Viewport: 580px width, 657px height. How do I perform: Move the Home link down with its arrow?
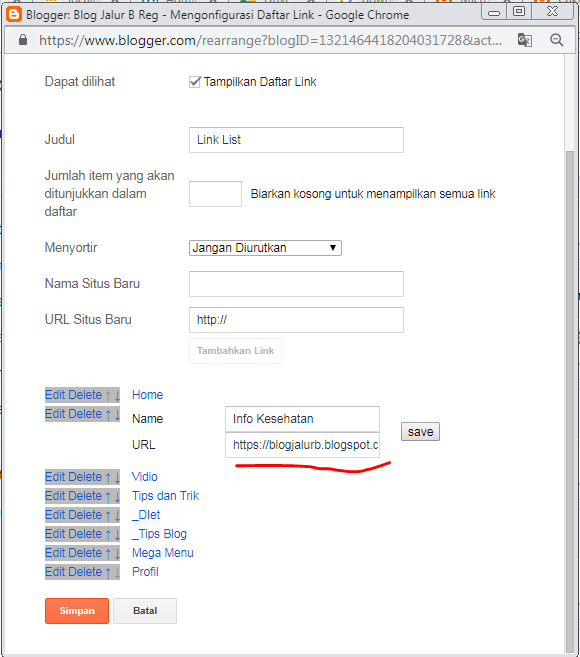coord(117,395)
